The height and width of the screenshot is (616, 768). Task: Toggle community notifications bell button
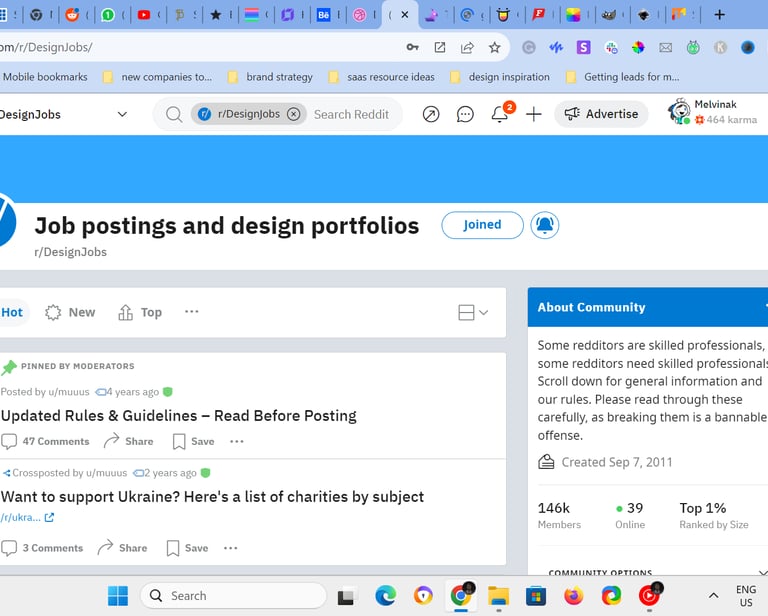(x=545, y=225)
